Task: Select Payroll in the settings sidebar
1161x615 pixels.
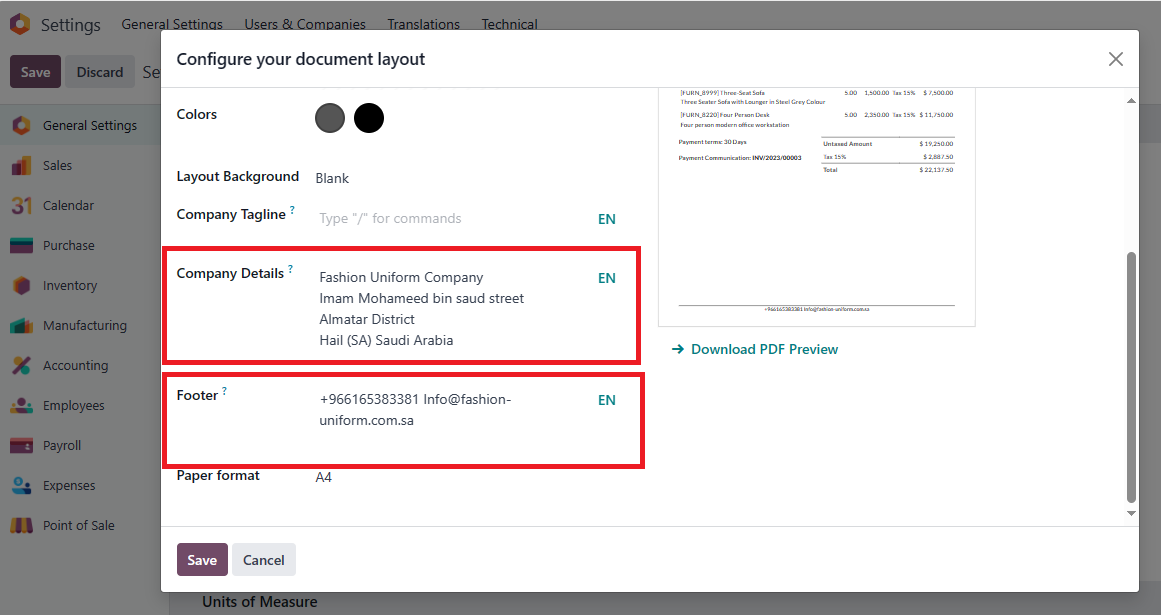Action: (62, 446)
